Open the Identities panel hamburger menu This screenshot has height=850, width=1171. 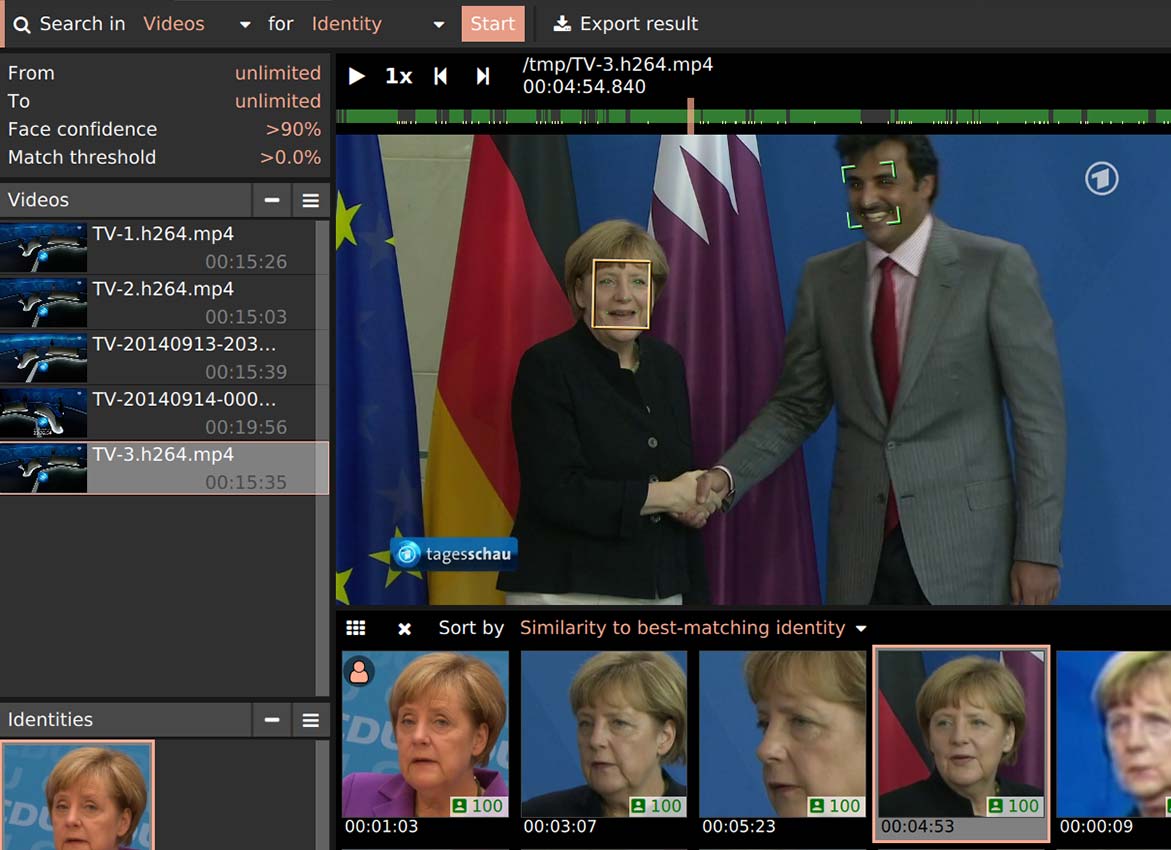point(311,720)
